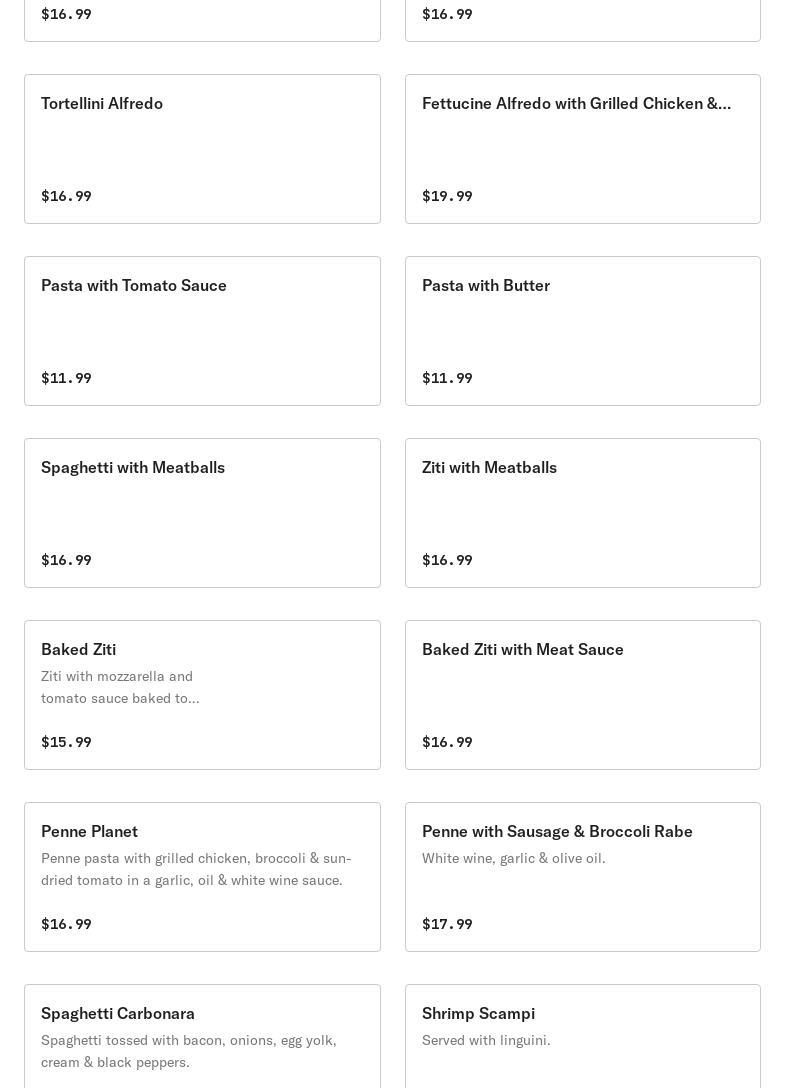Click the $17.99 price label
The width and height of the screenshot is (785, 1088).
(447, 925)
